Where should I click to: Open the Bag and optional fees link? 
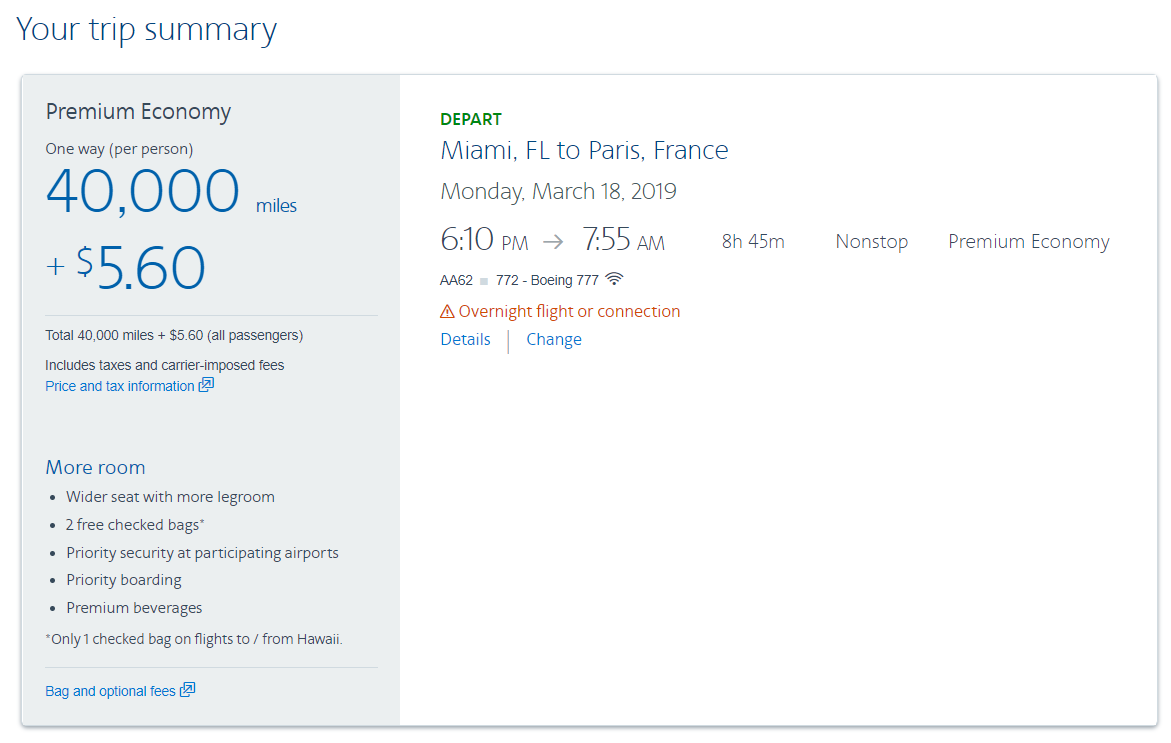coord(110,691)
